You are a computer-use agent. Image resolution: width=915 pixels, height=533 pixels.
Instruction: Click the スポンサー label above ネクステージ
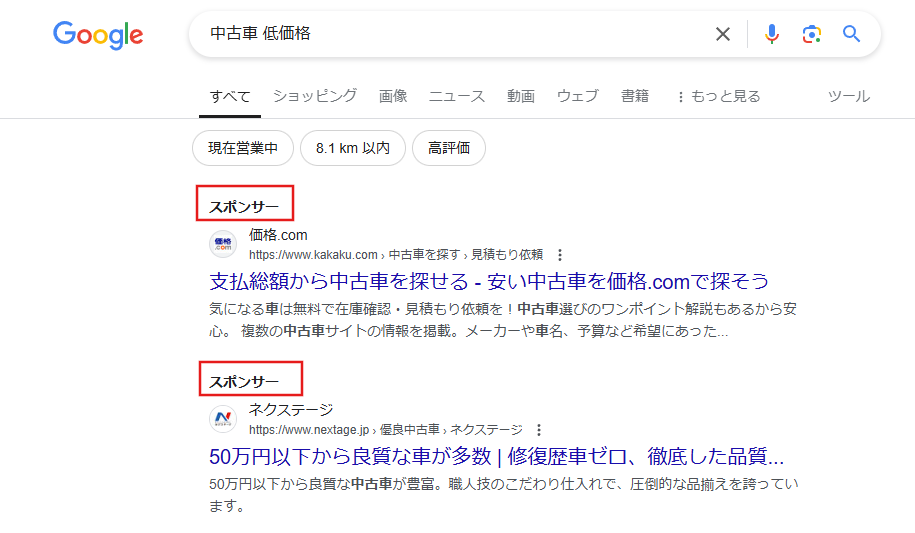point(244,382)
